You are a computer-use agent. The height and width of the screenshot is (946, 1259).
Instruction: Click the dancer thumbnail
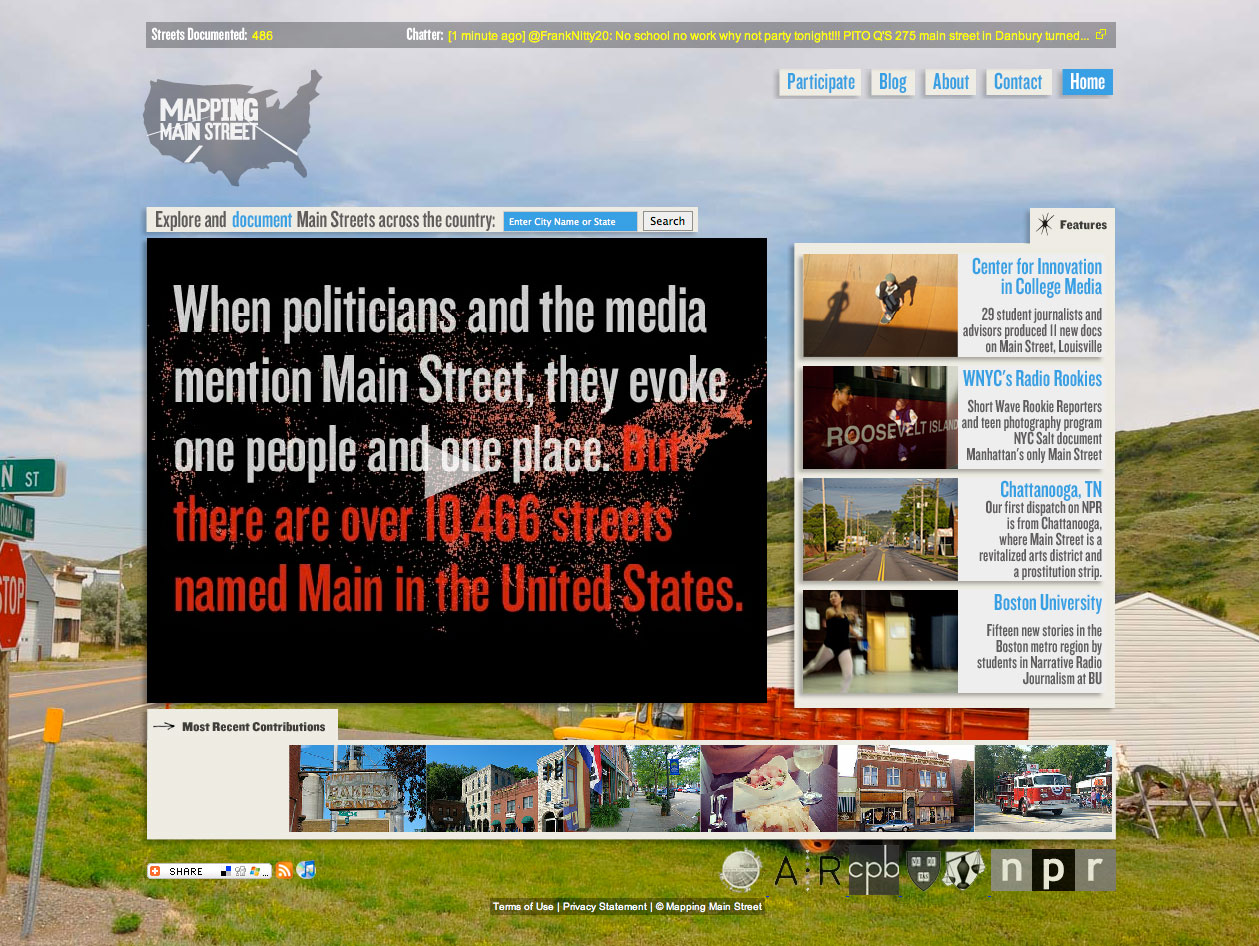tap(880, 641)
